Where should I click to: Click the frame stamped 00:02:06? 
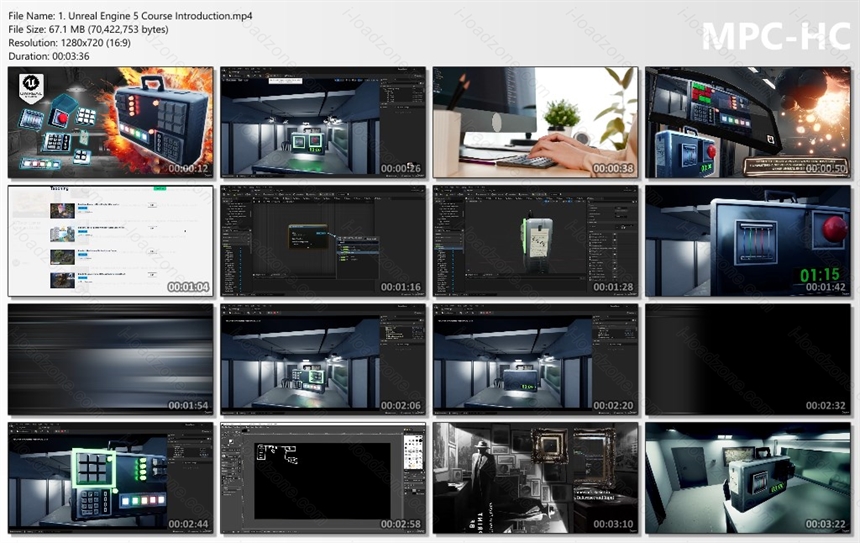323,359
